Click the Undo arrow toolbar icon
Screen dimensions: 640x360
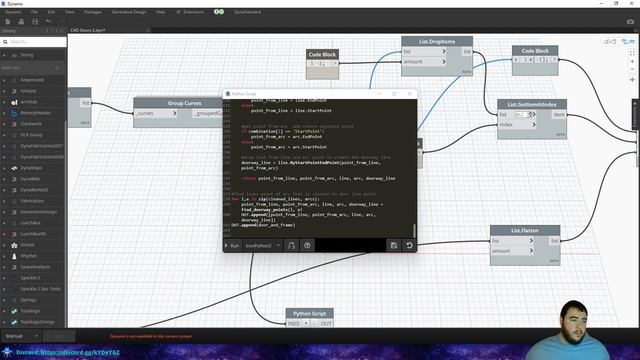coord(49,21)
